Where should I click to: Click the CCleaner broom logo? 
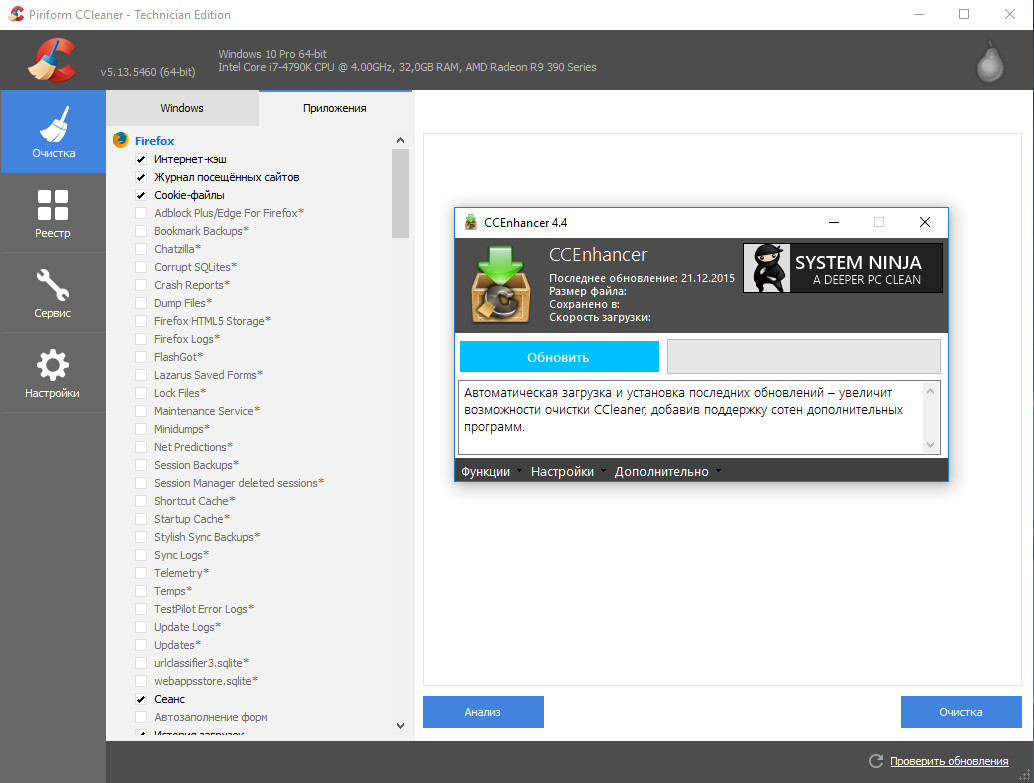[x=52, y=60]
